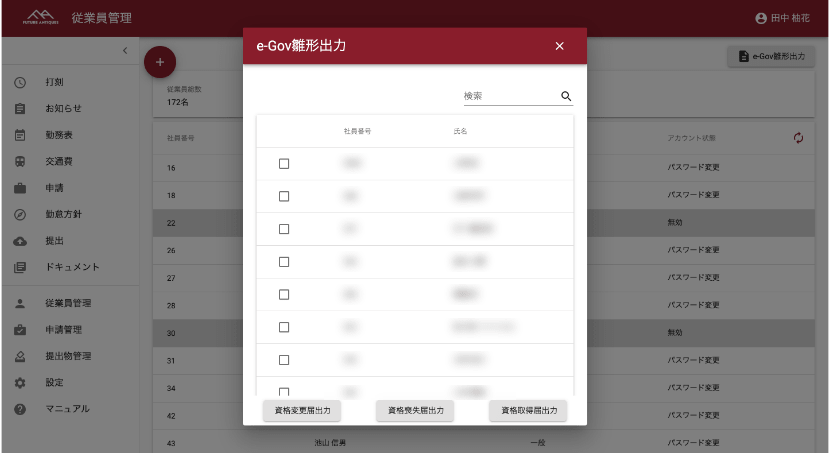Select the お知らせ menu item
Viewport: 830px width, 455px height.
[63, 109]
